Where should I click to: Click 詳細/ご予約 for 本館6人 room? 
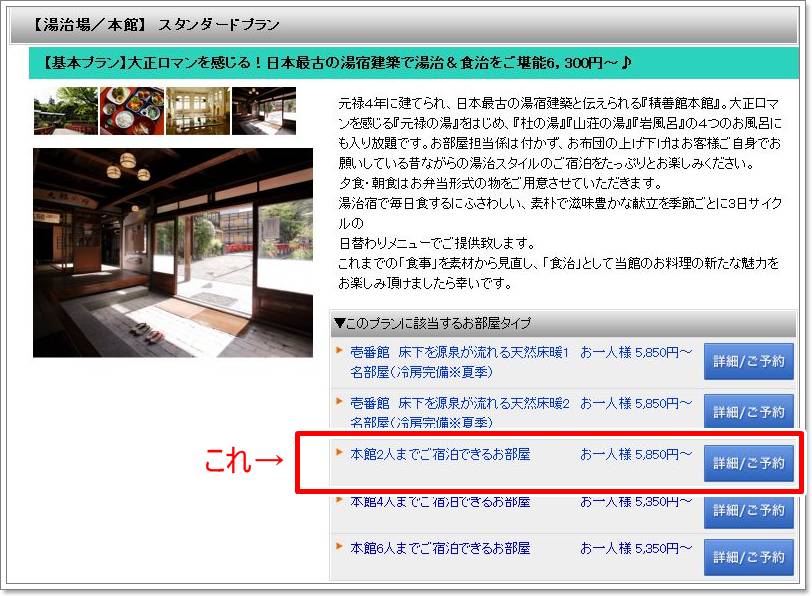point(748,557)
